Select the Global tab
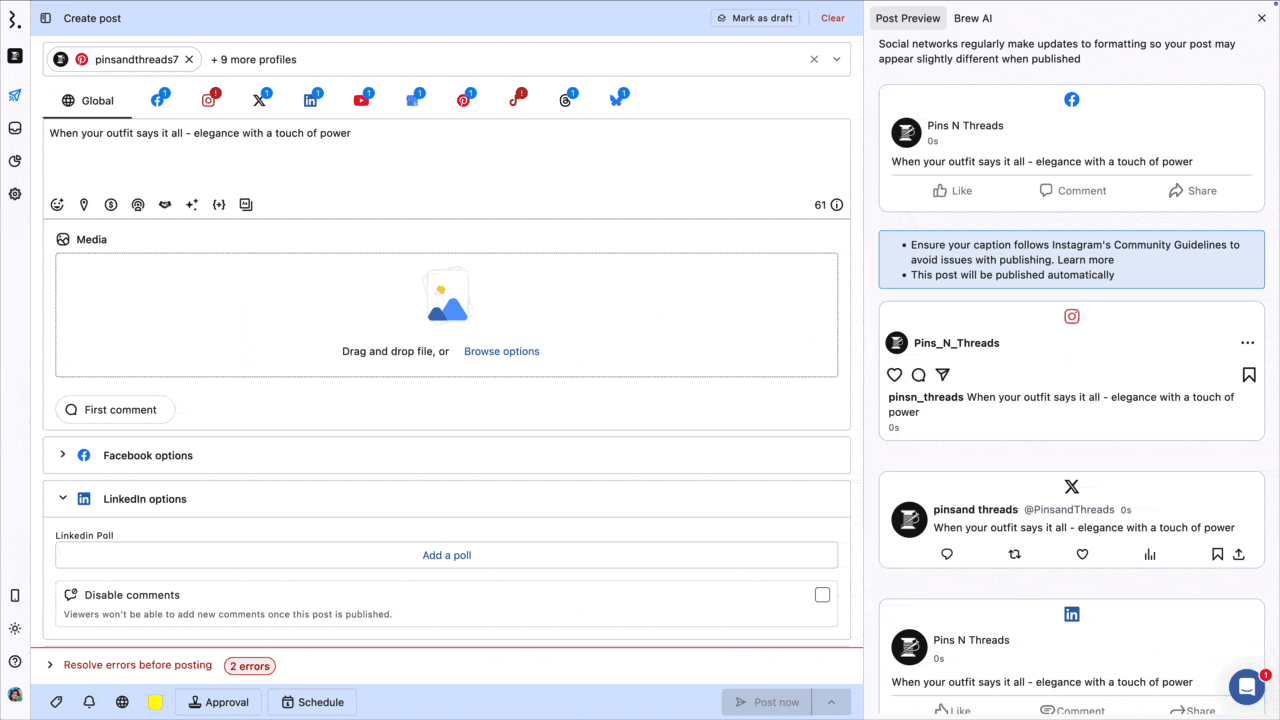 [88, 101]
